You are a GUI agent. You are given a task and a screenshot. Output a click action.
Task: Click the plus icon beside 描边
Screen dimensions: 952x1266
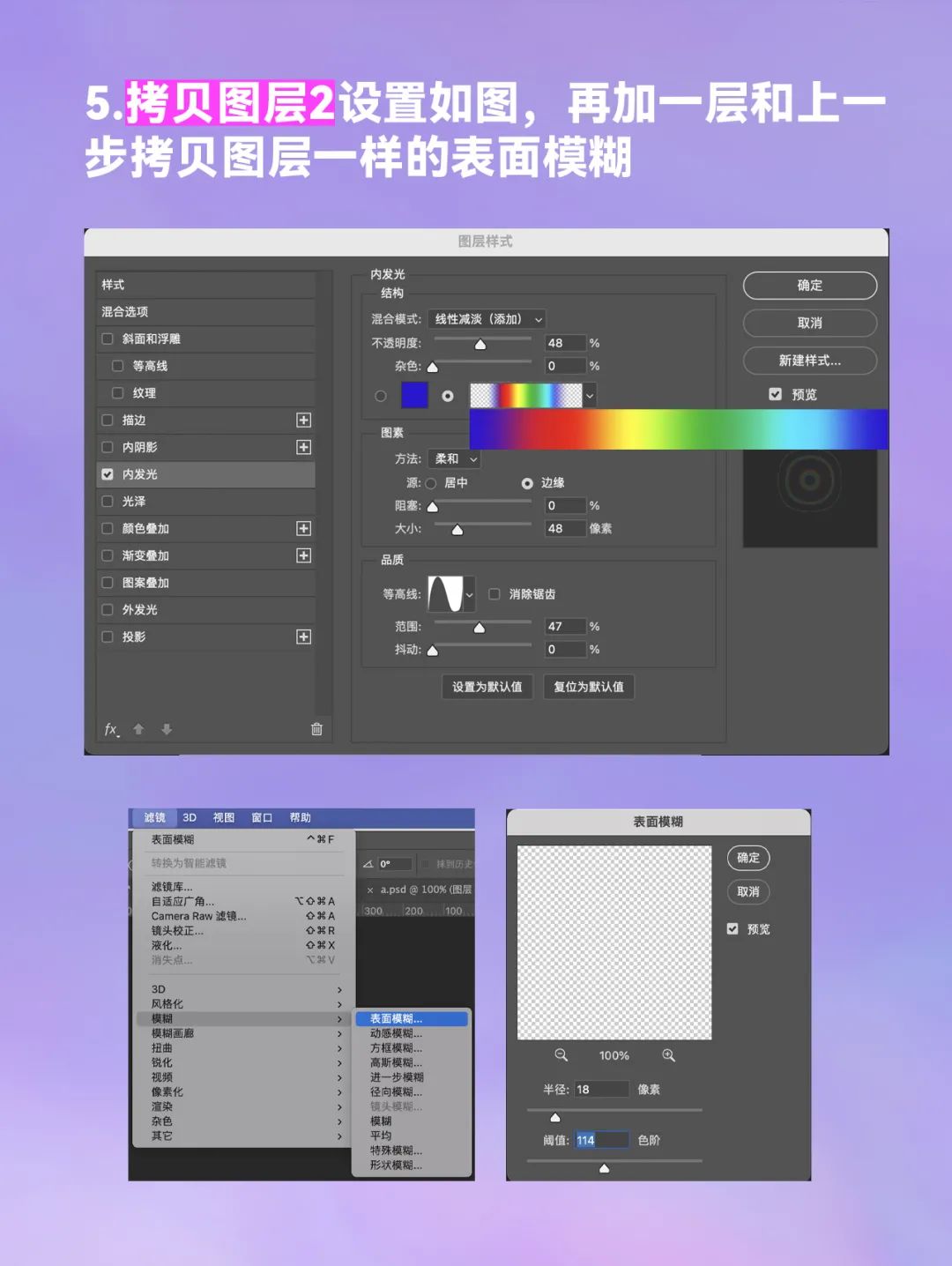click(x=303, y=421)
